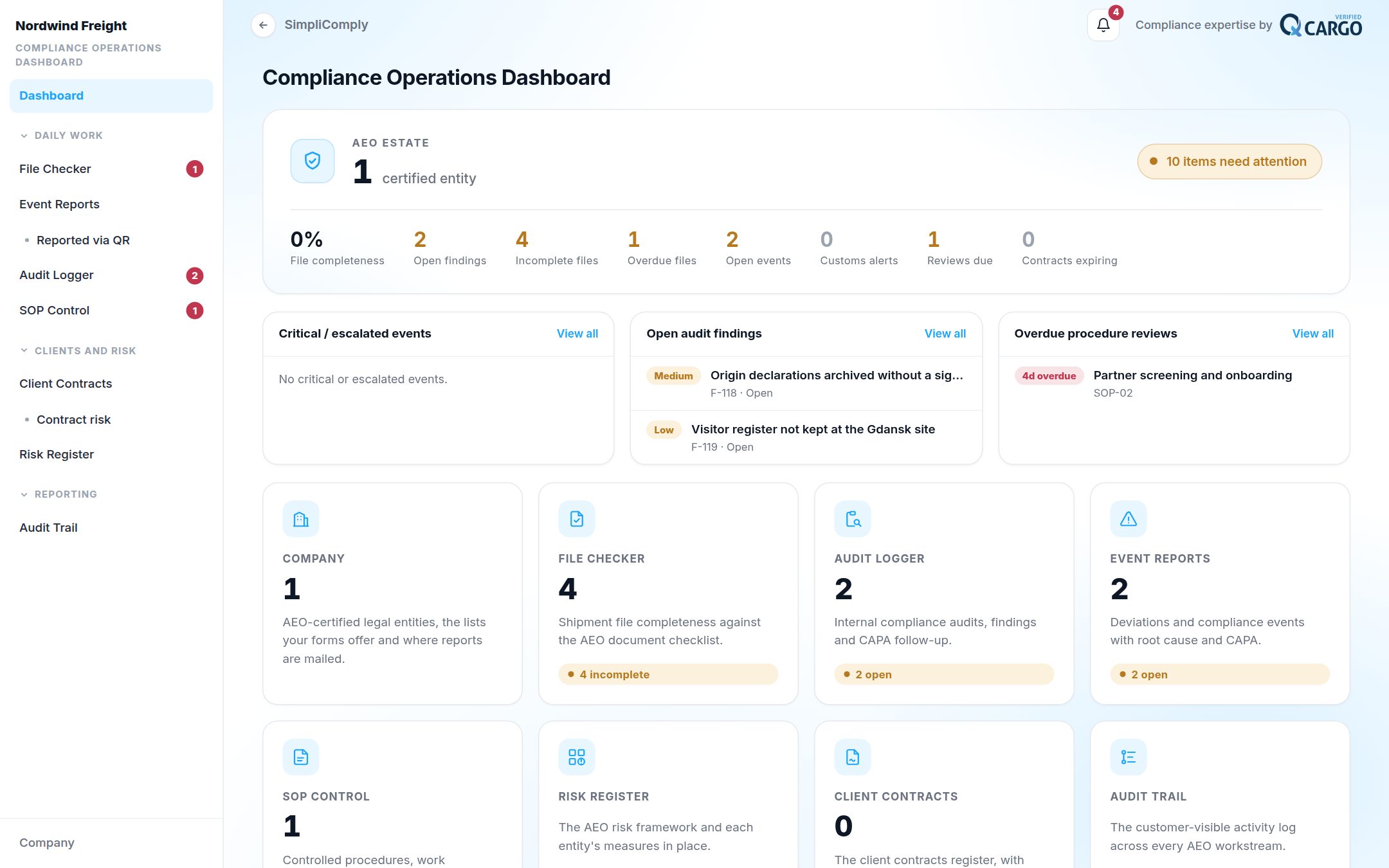
Task: Click the Customs alerts stat
Action: (x=859, y=248)
